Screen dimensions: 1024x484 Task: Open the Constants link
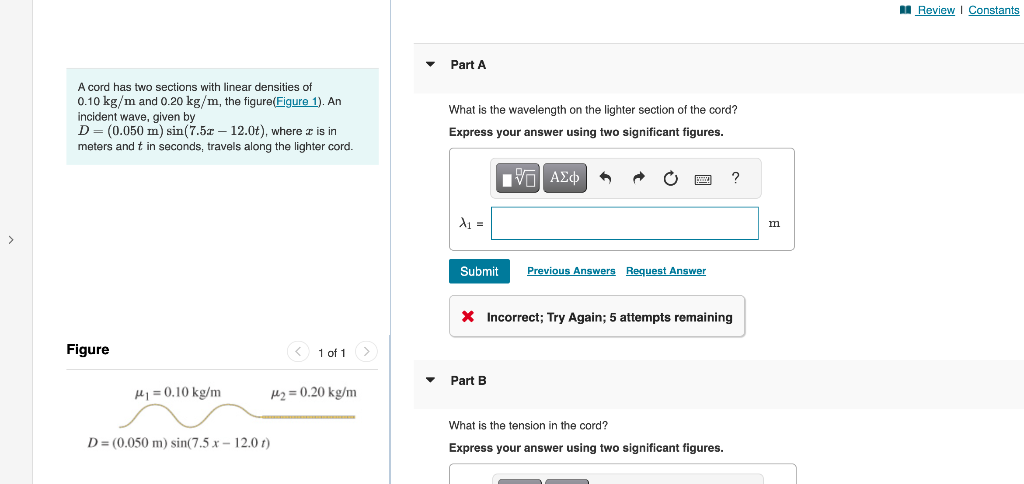click(993, 10)
